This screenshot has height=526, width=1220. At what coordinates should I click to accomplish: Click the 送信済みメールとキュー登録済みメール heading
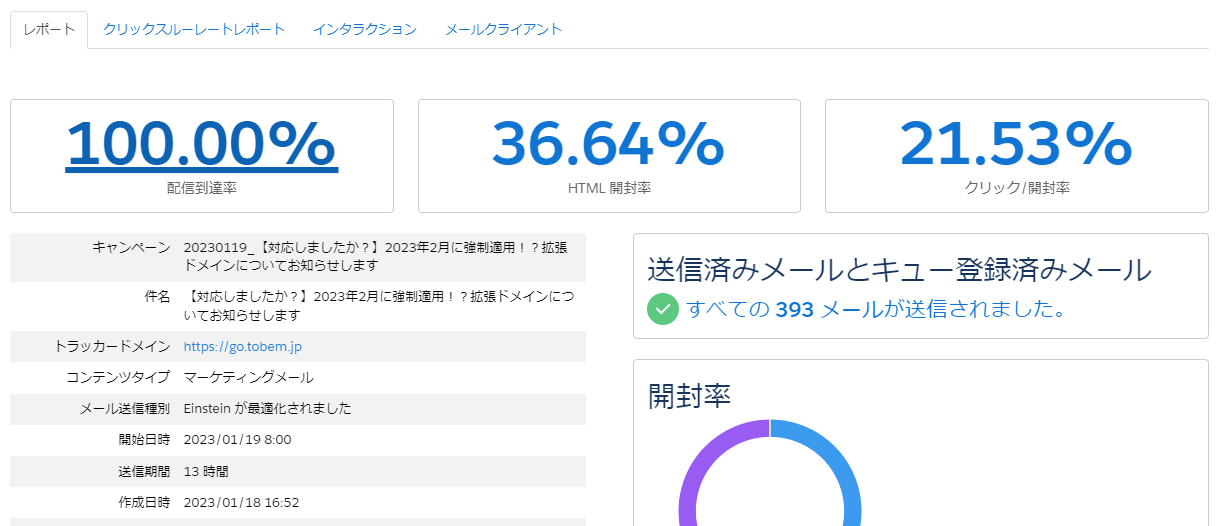coord(899,270)
